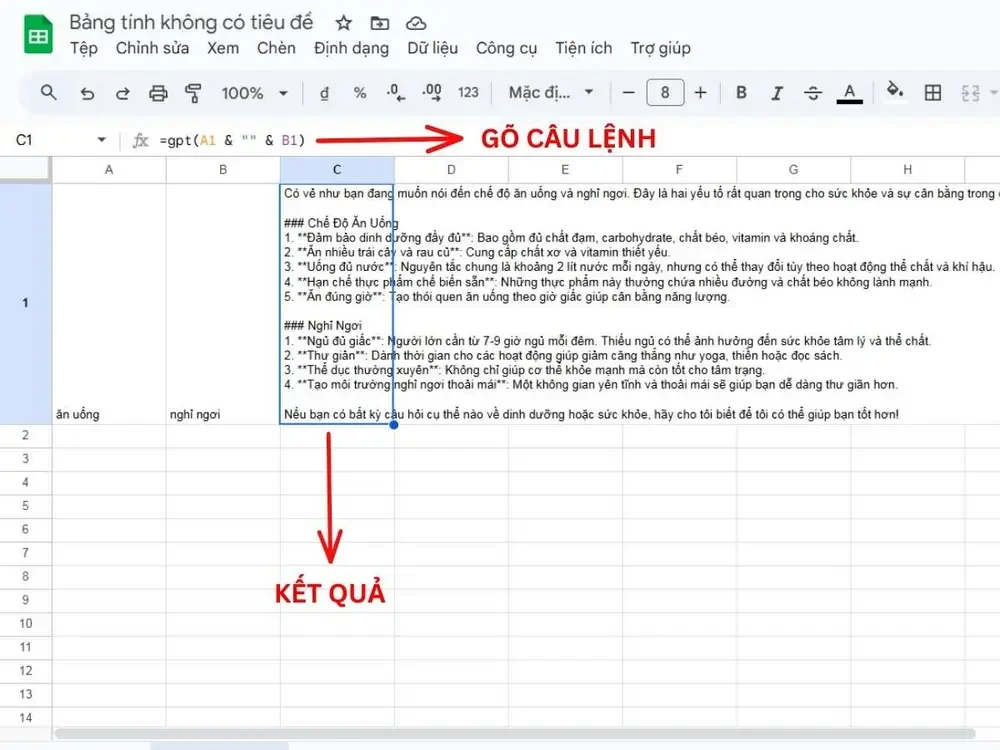Viewport: 1000px width, 750px height.
Task: Click the fill handle of cell C1
Action: tap(394, 425)
